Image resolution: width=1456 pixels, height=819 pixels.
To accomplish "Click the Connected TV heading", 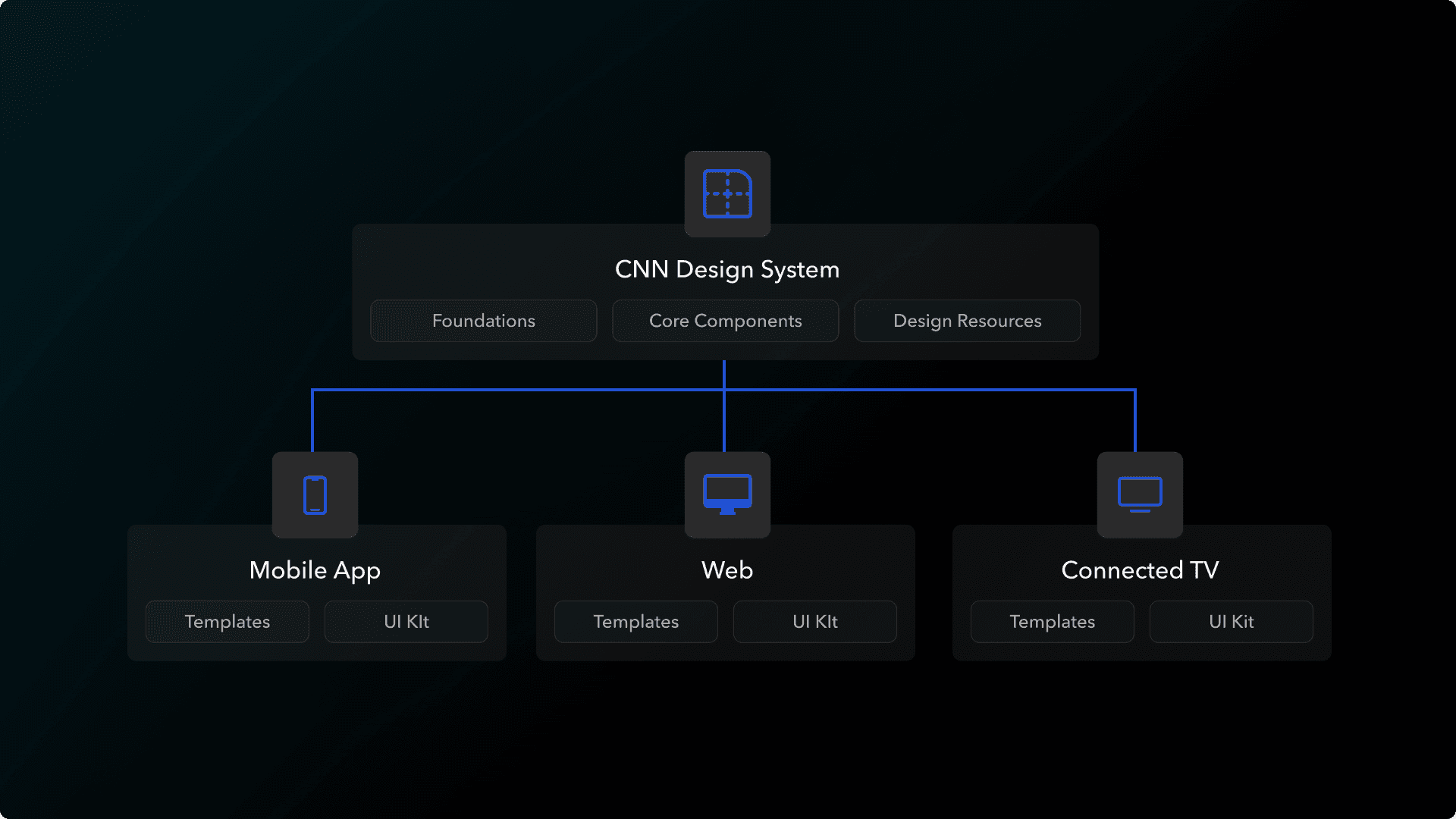I will (x=1140, y=570).
